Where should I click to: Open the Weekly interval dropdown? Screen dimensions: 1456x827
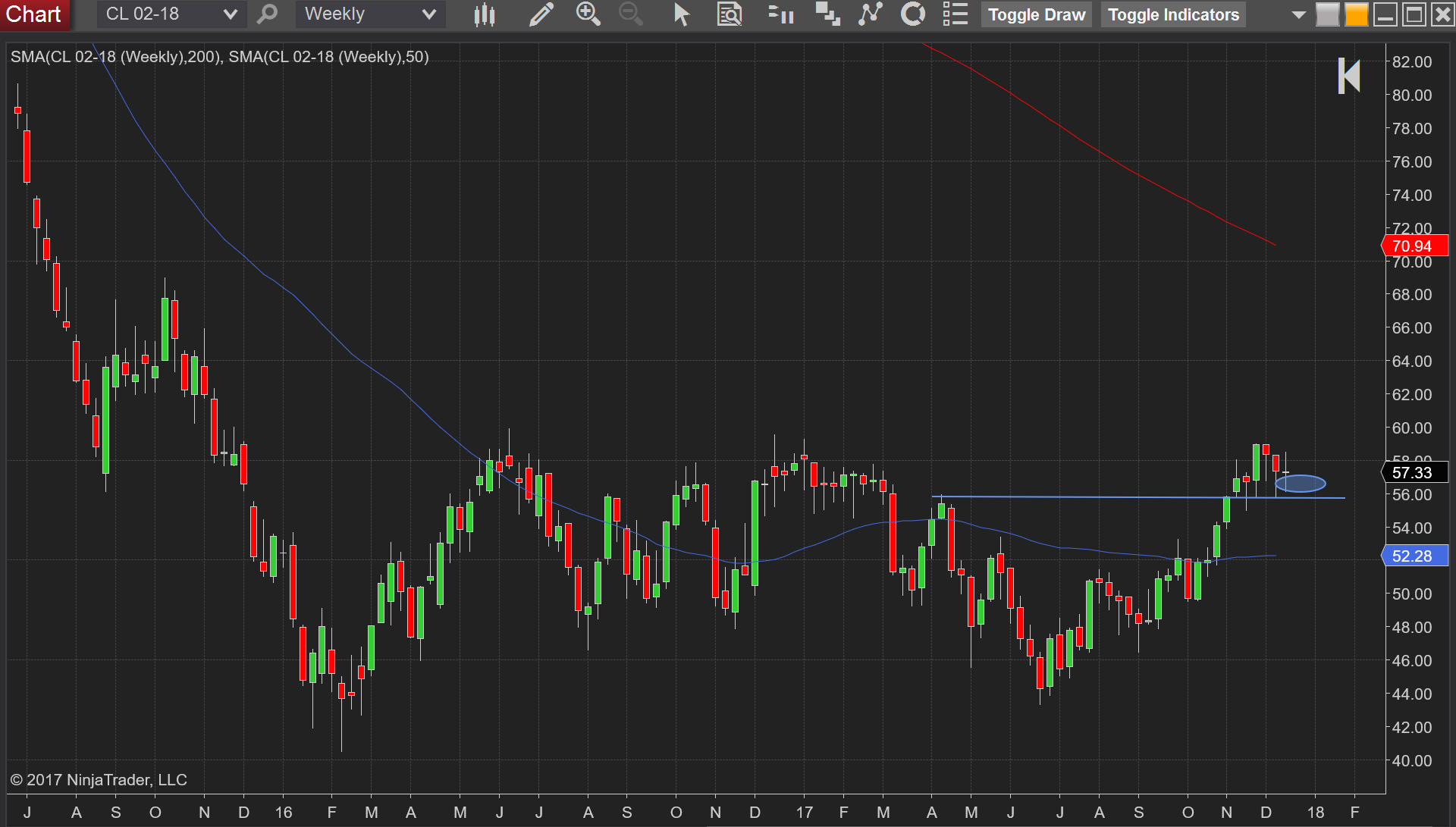click(370, 14)
